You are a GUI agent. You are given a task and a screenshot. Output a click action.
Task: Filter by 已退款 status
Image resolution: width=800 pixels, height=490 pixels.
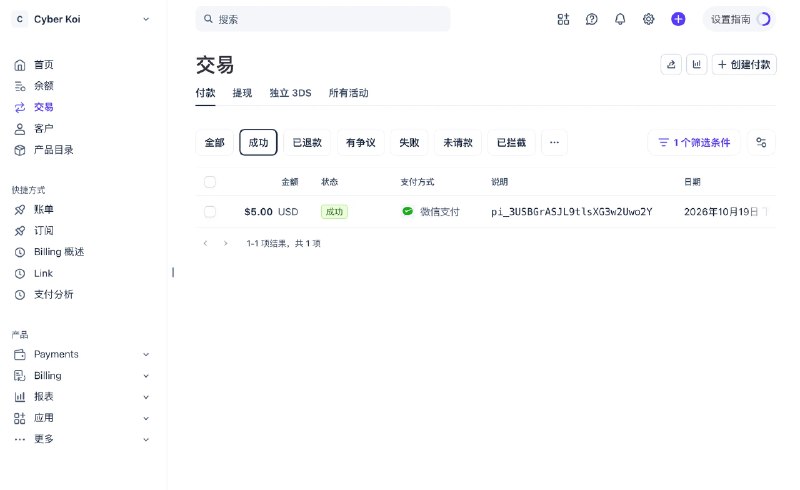coord(307,142)
